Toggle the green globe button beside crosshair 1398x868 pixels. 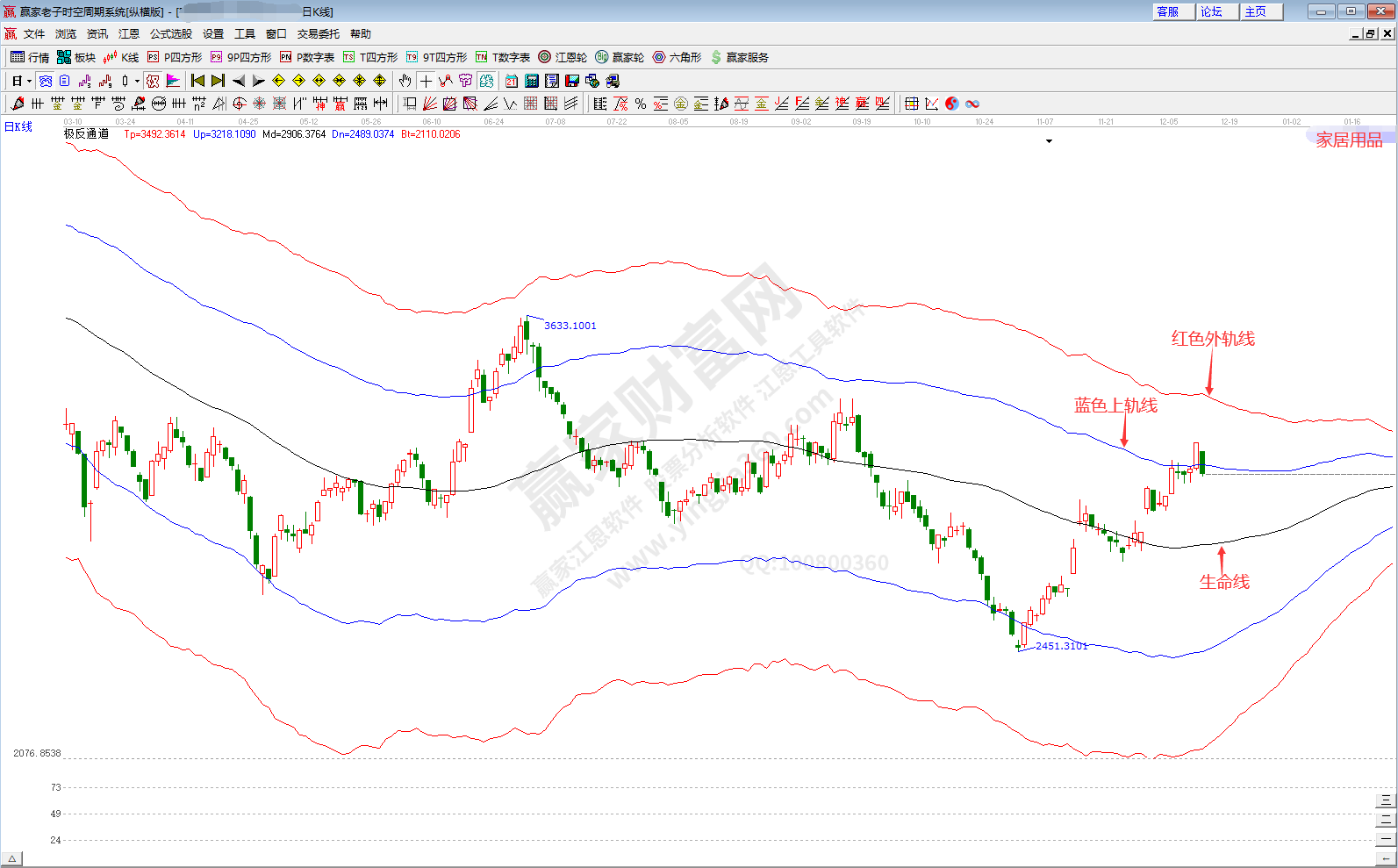pos(486,81)
